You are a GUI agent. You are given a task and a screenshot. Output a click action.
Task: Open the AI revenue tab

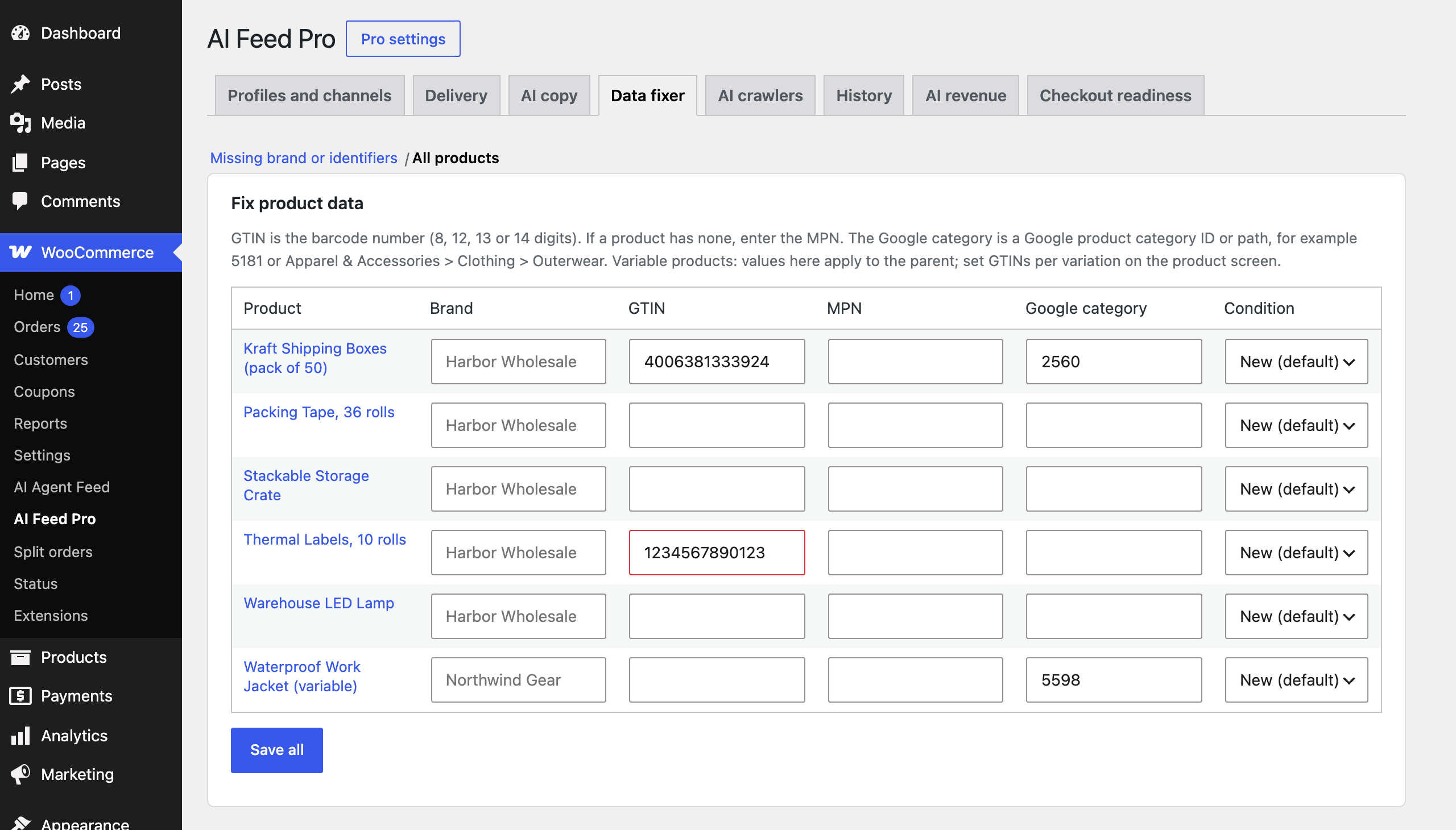click(966, 95)
